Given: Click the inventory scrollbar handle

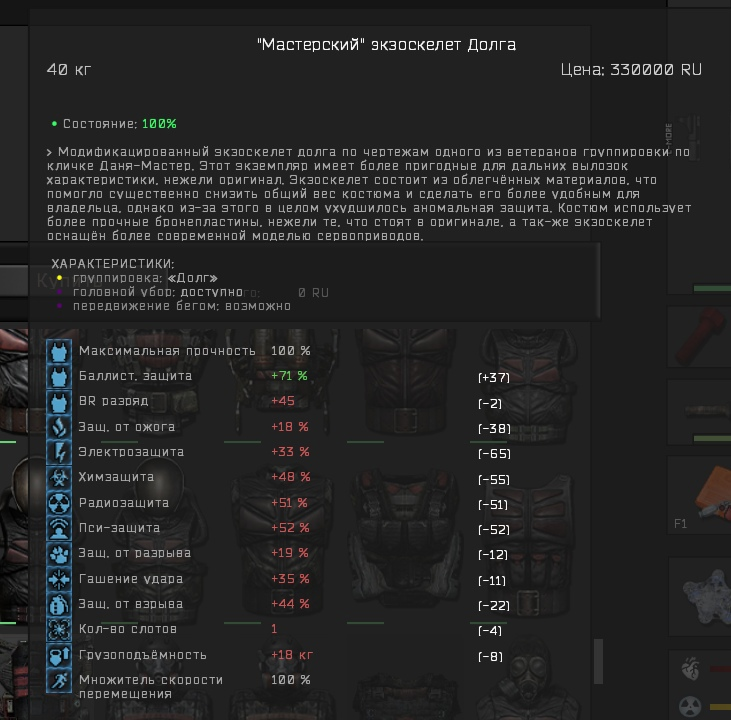Looking at the screenshot, I should pyautogui.click(x=598, y=661).
